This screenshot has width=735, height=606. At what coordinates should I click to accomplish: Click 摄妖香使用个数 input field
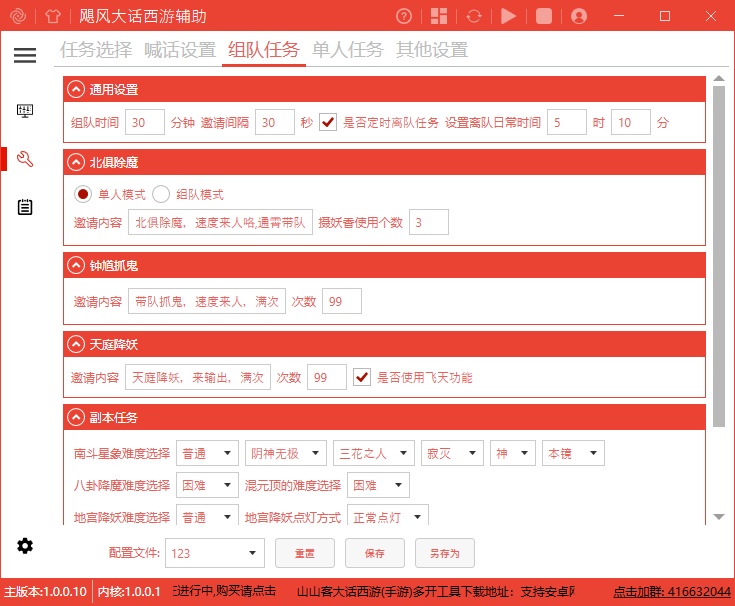[x=429, y=222]
